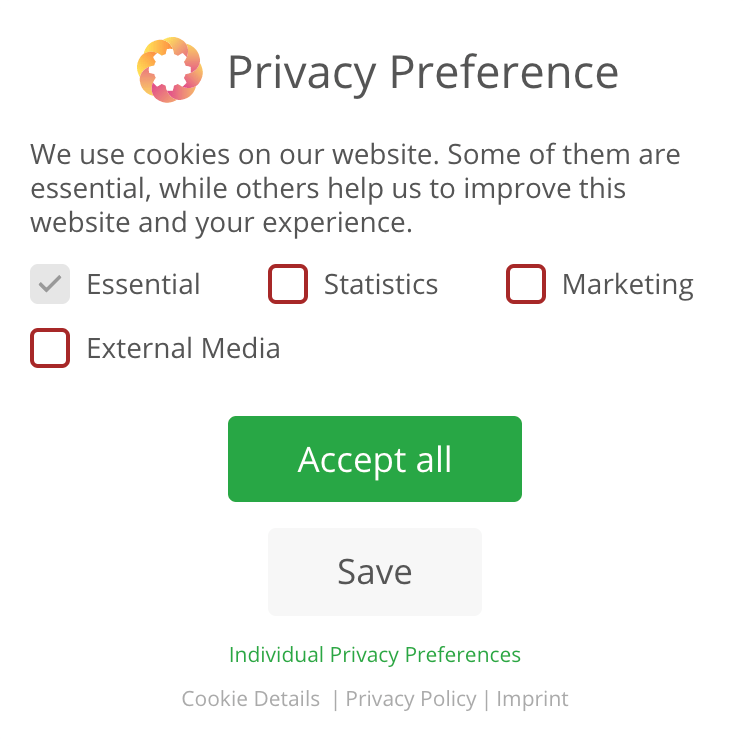Open Individual Privacy Preferences link
Image resolution: width=750 pixels, height=746 pixels.
click(375, 655)
